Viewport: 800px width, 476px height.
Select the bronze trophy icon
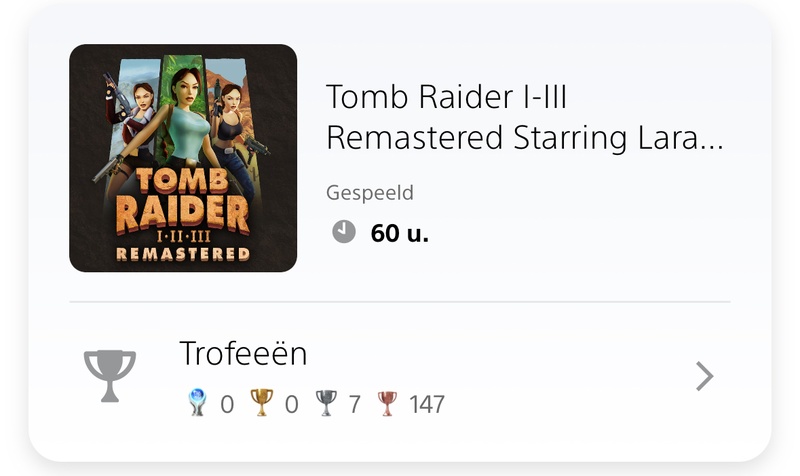pos(387,403)
